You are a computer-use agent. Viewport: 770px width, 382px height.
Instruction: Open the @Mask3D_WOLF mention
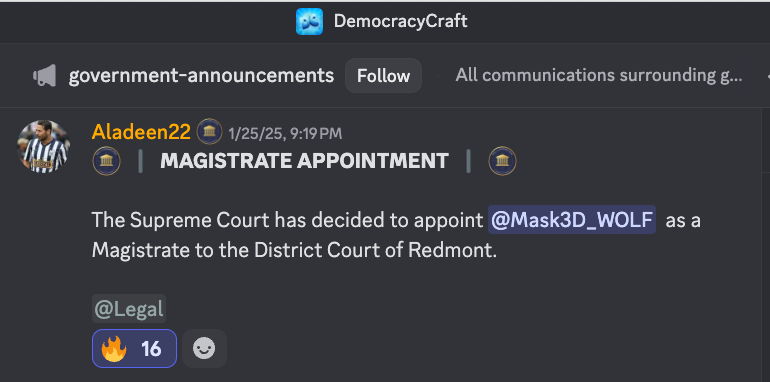point(572,220)
